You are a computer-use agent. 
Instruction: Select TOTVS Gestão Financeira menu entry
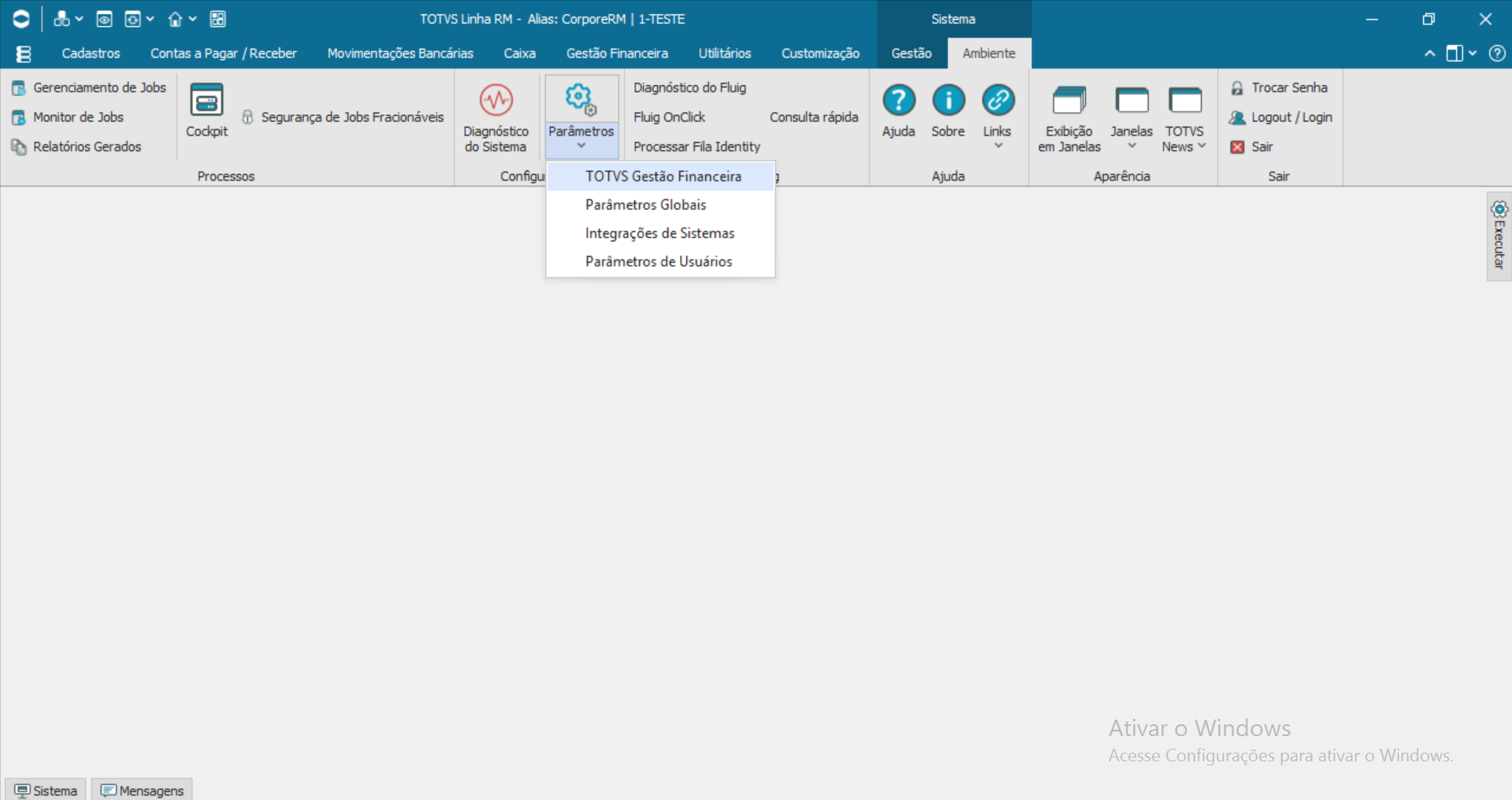pyautogui.click(x=660, y=177)
